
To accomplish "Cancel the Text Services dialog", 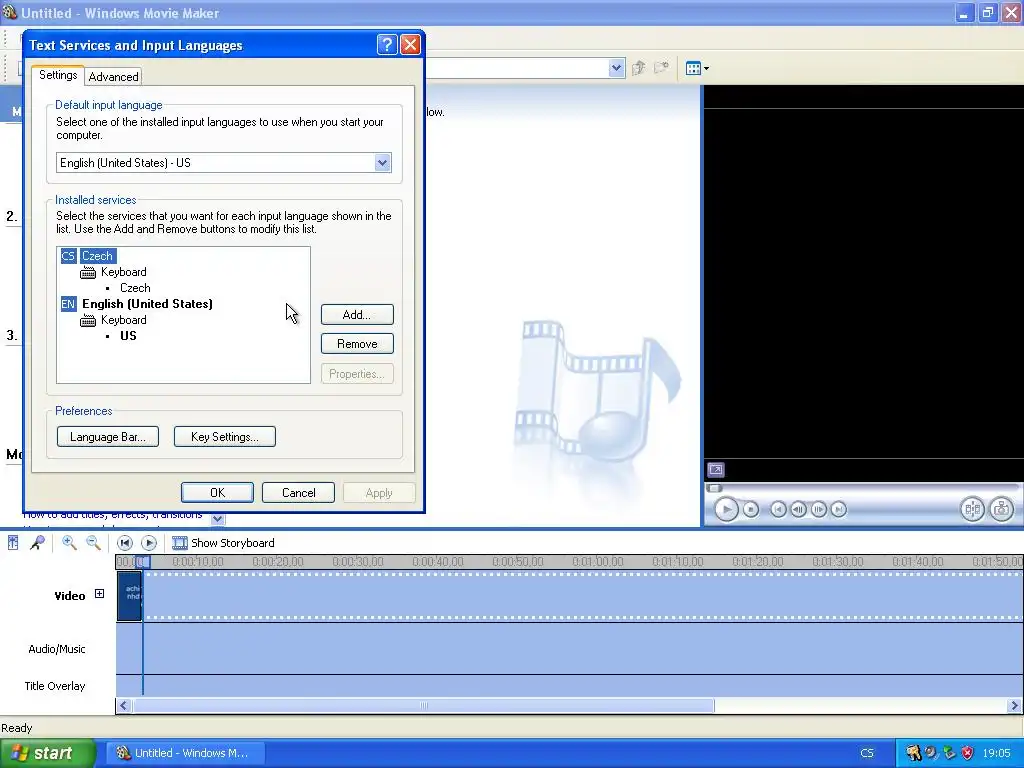I will (298, 493).
